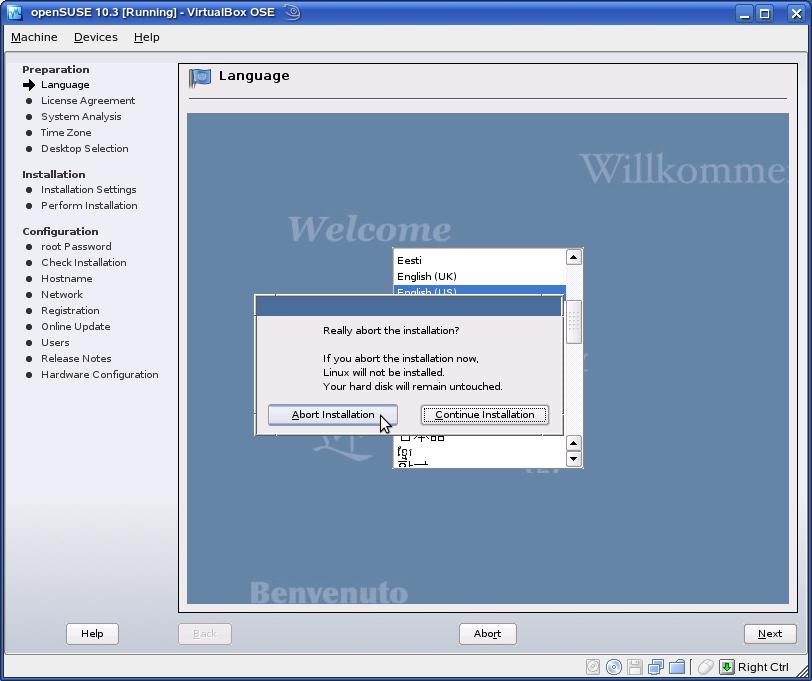The image size is (812, 681).
Task: Click the Right Ctrl host key label
Action: (x=763, y=667)
